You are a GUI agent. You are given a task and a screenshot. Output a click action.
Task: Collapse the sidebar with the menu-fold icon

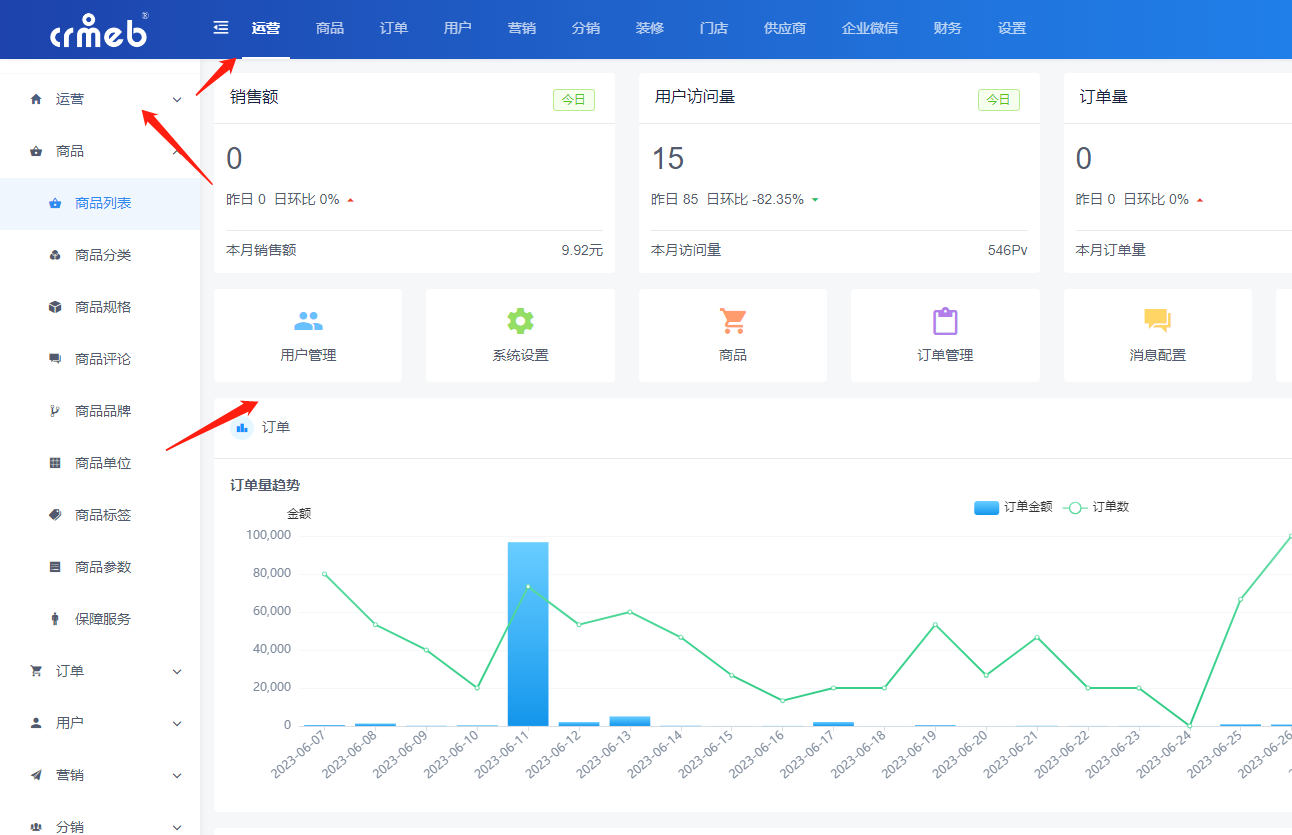pyautogui.click(x=221, y=27)
